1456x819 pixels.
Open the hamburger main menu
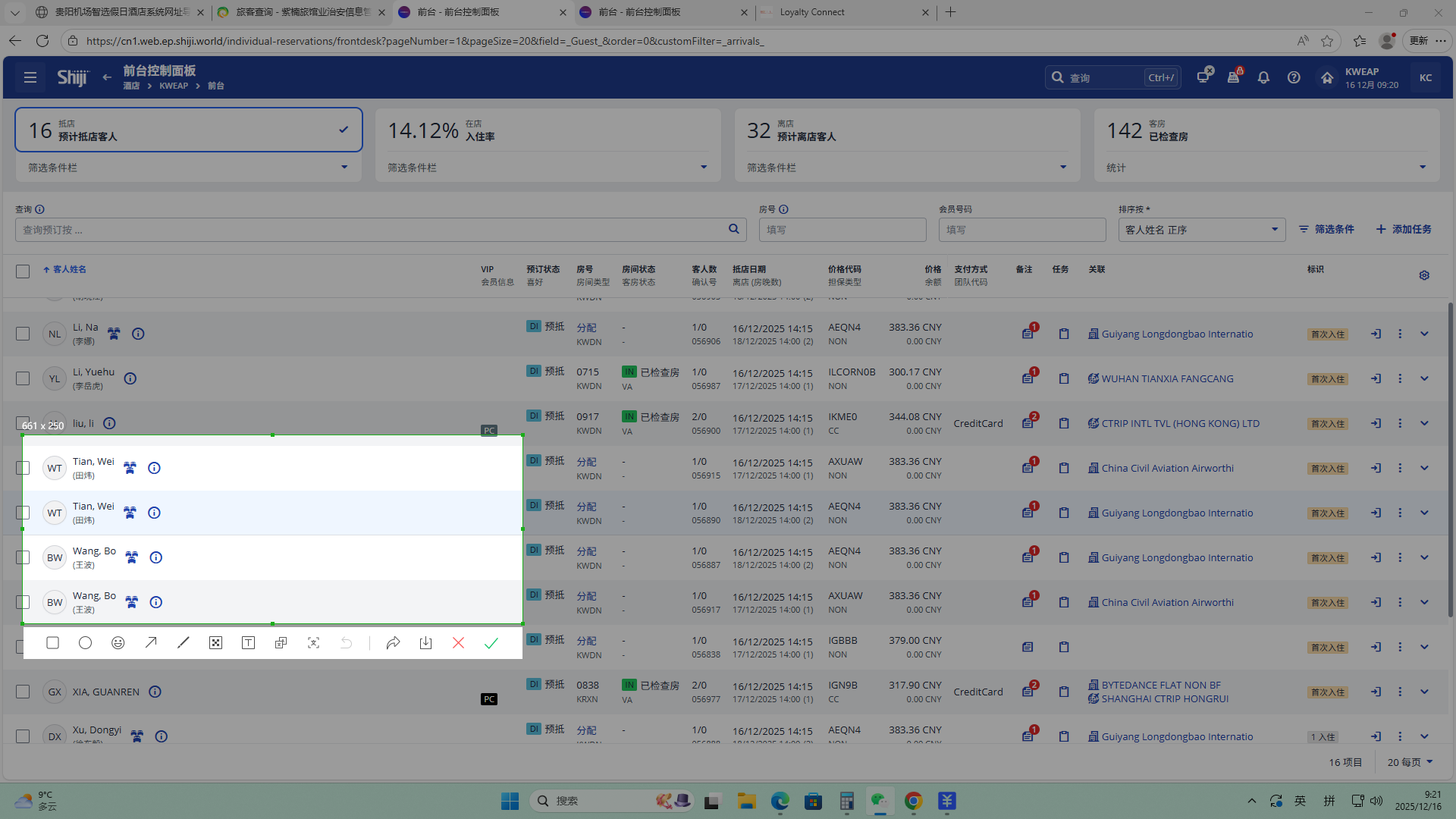[30, 77]
